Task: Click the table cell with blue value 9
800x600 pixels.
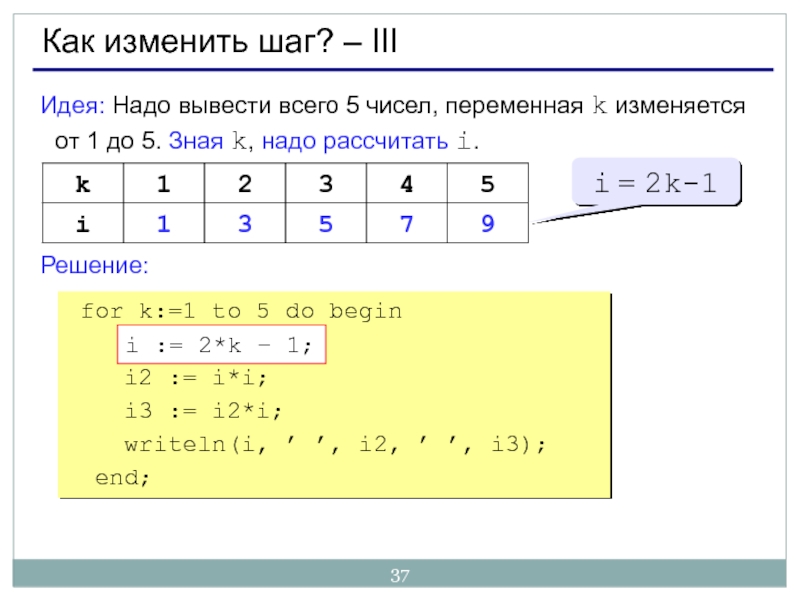Action: click(487, 224)
